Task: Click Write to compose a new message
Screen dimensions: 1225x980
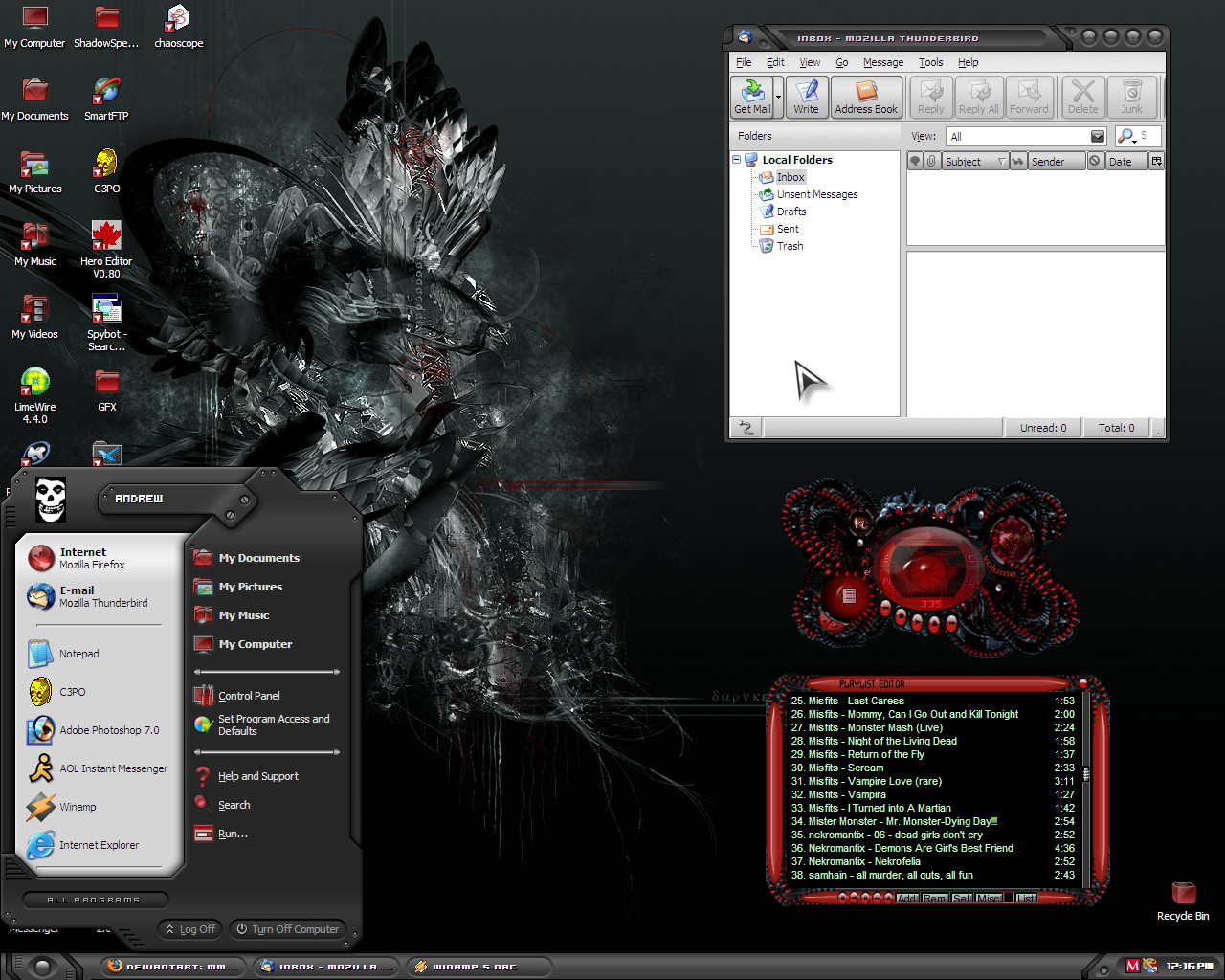Action: tap(806, 97)
